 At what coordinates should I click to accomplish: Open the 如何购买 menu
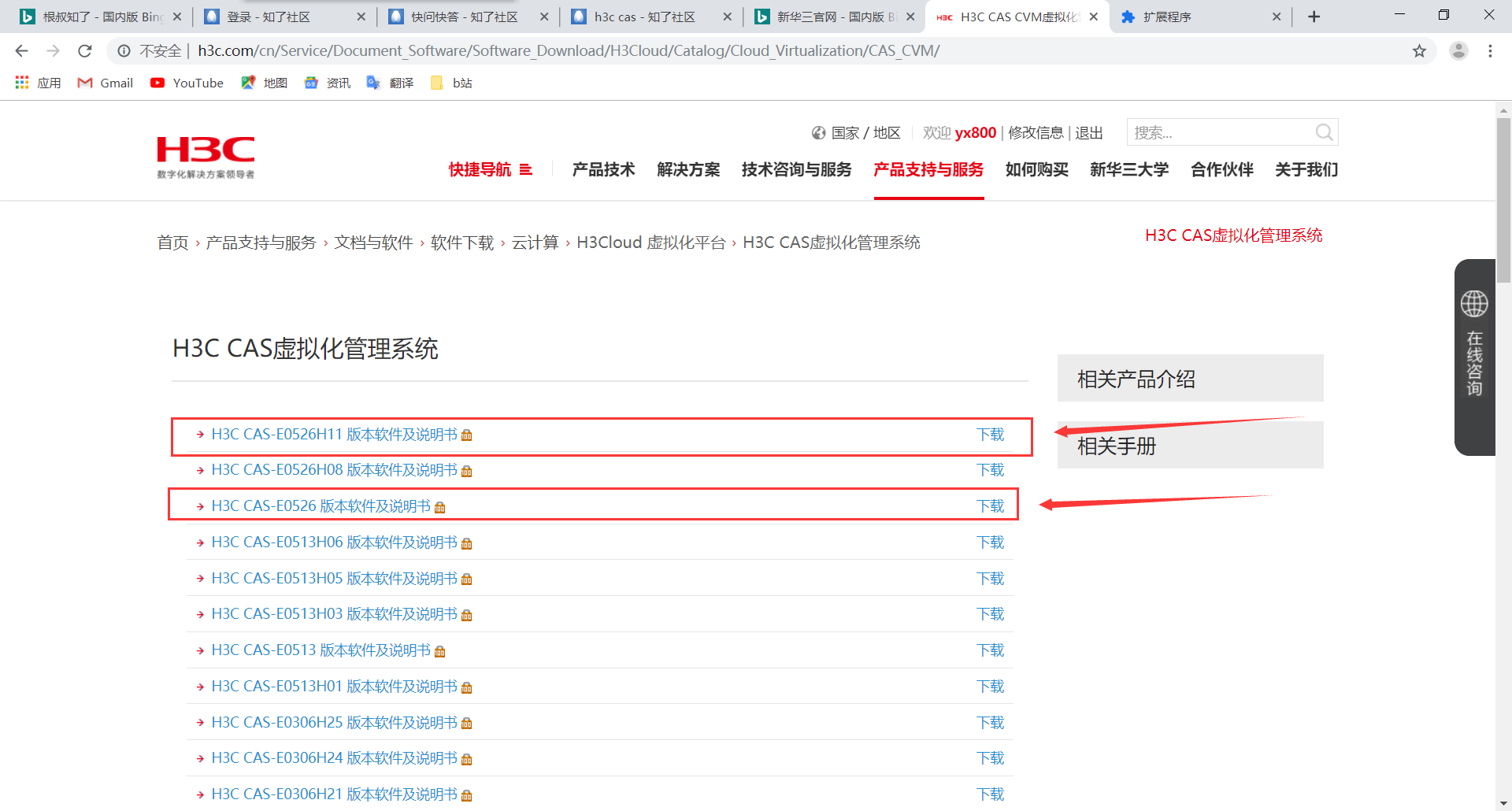click(x=1036, y=169)
